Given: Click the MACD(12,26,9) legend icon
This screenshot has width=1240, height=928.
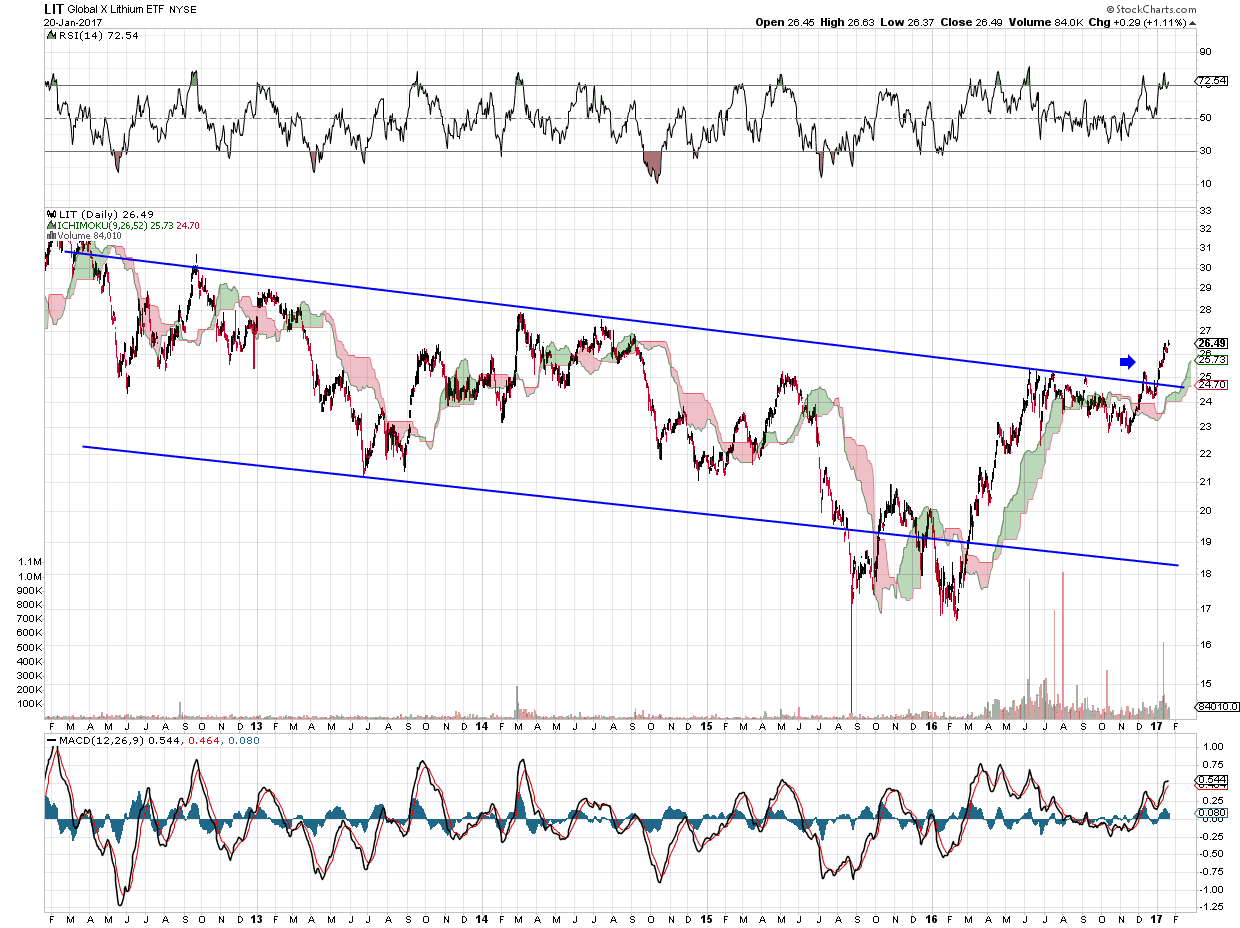Looking at the screenshot, I should click(52, 740).
